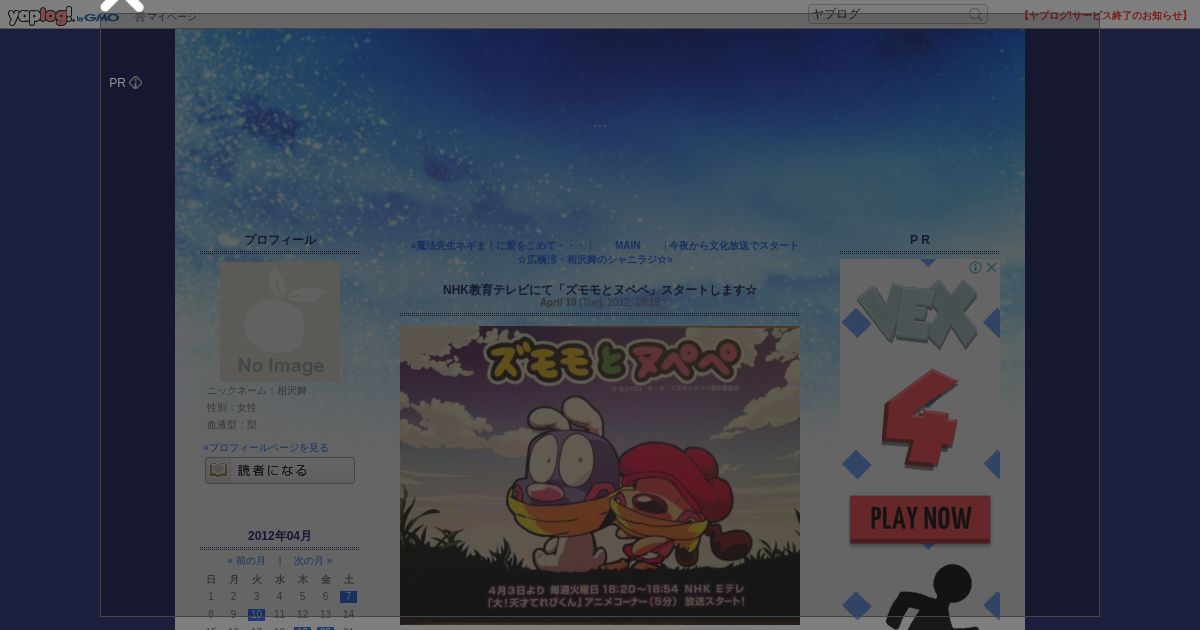Open the ズモモとヌペペ post image
The image size is (1200, 630).
[x=600, y=475]
